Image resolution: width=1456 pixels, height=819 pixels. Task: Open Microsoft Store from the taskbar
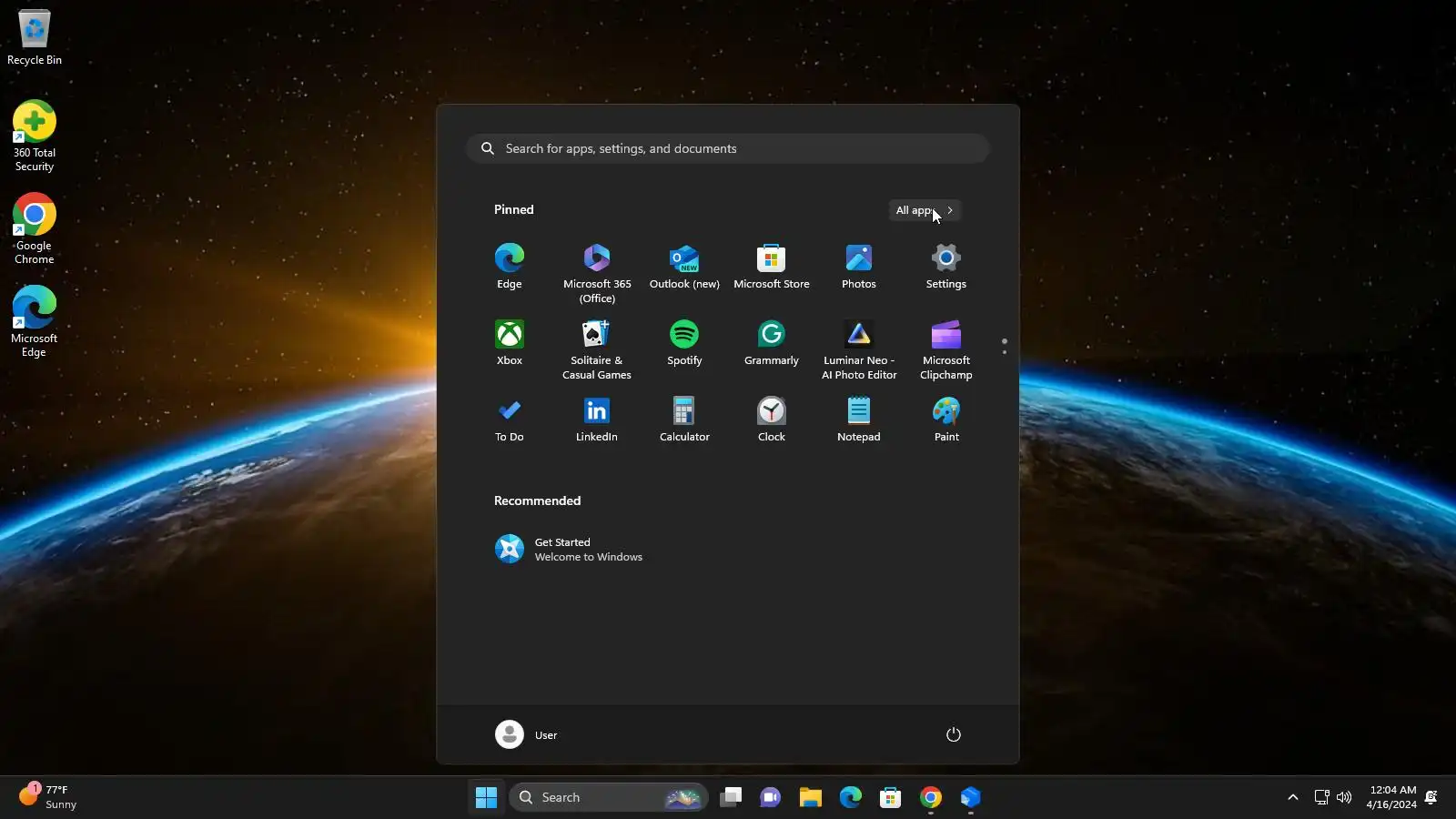pyautogui.click(x=891, y=797)
